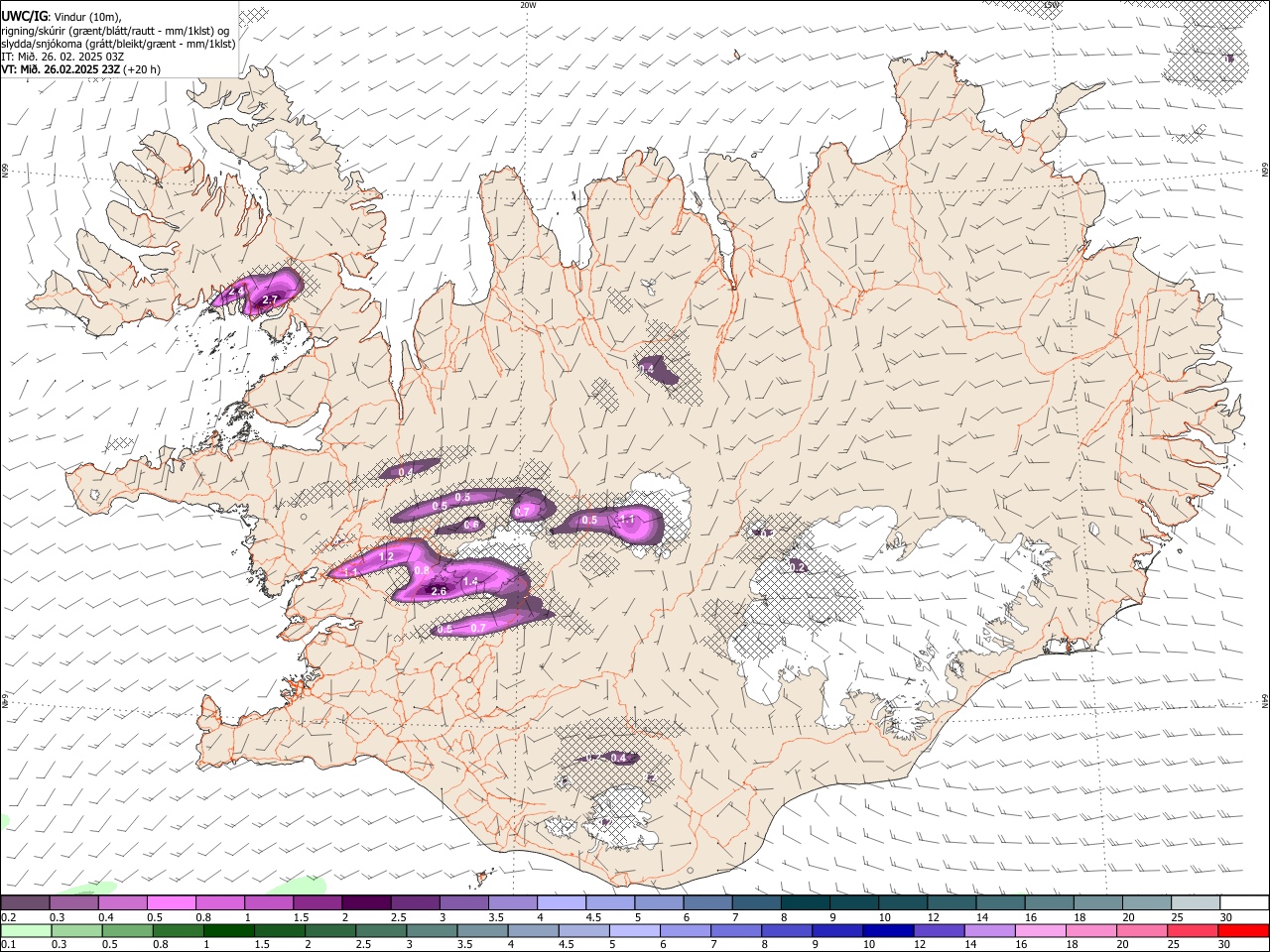This screenshot has width=1270, height=952.
Task: Click lower legend light pink swatch between 16 and 18
Action: point(1039,930)
